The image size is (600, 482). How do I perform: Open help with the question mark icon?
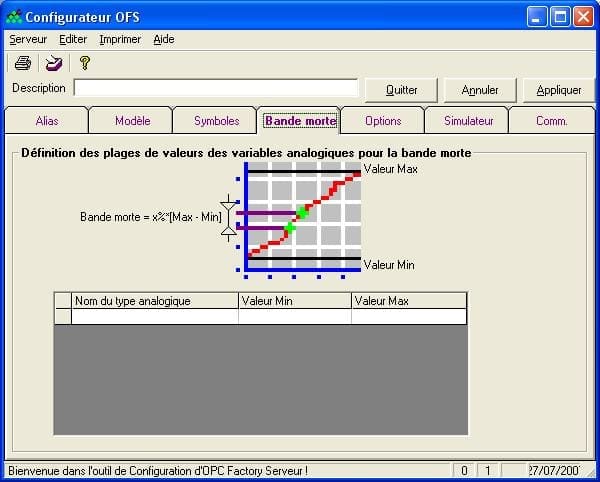(x=85, y=63)
